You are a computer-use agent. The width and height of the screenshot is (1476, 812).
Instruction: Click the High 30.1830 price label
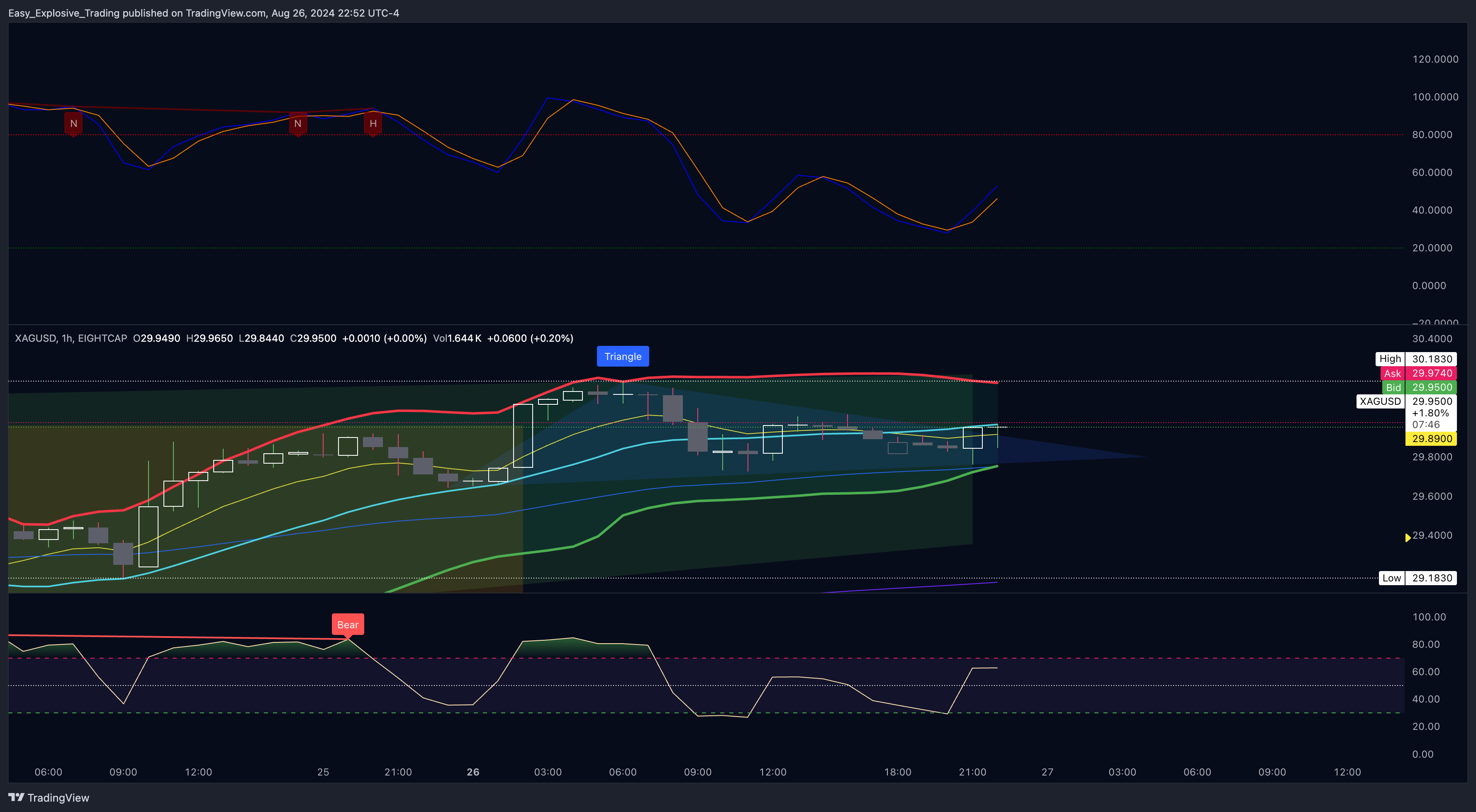tap(1416, 358)
